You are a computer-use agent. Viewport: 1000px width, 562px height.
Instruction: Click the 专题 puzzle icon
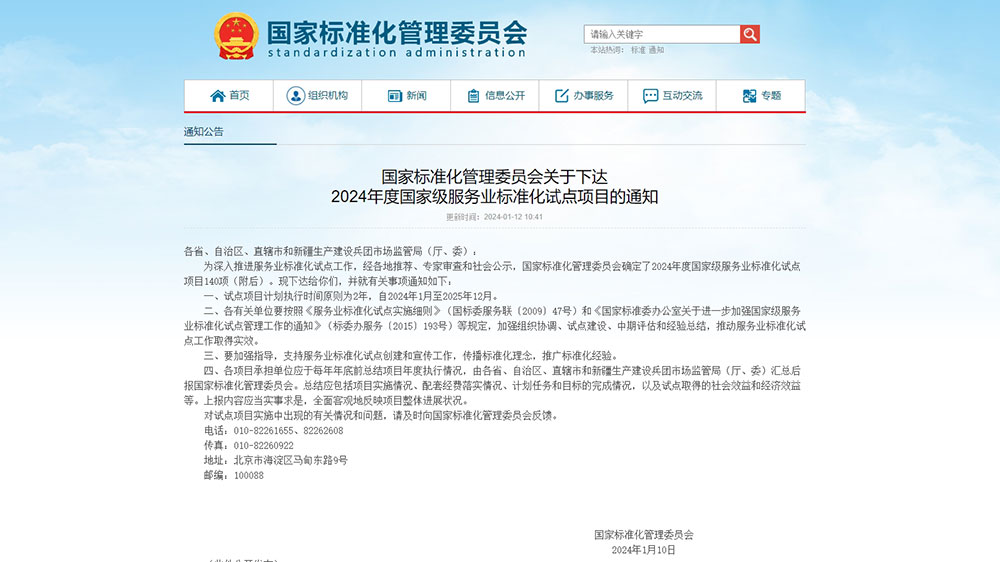tap(749, 96)
